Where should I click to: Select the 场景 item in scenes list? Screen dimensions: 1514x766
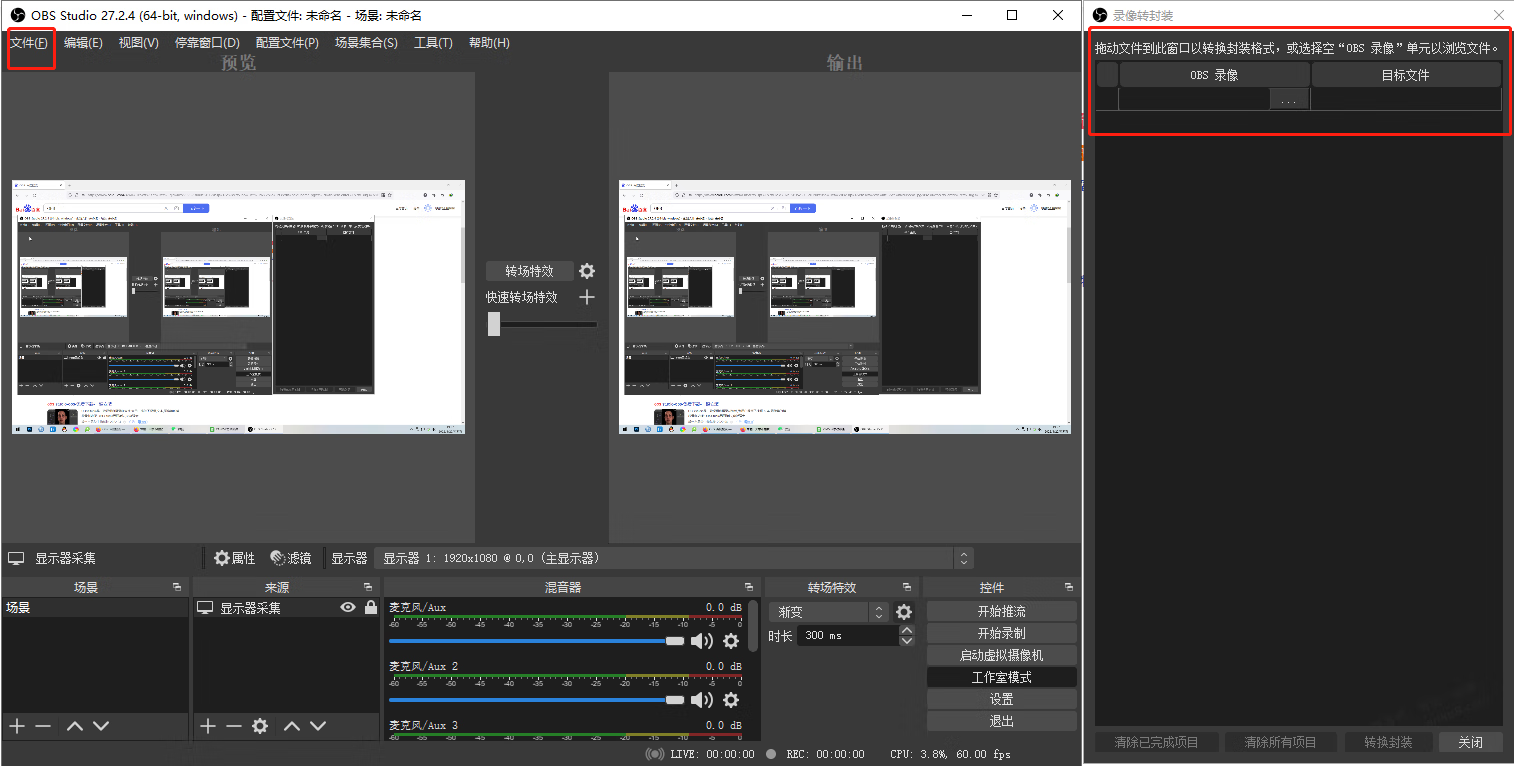(x=95, y=607)
